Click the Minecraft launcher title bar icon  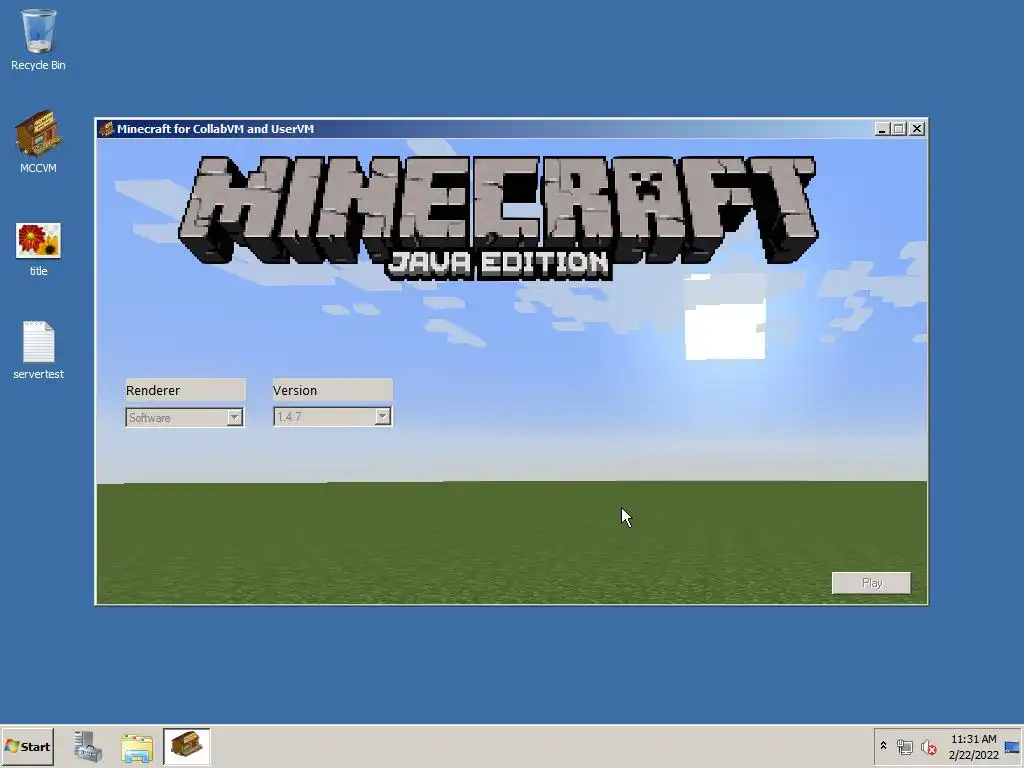[x=106, y=129]
